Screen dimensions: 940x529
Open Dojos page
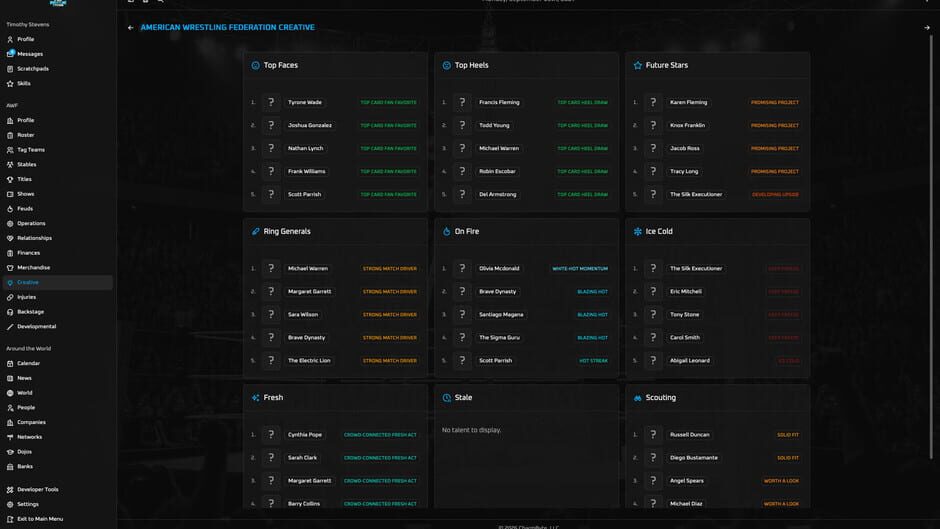pos(24,452)
